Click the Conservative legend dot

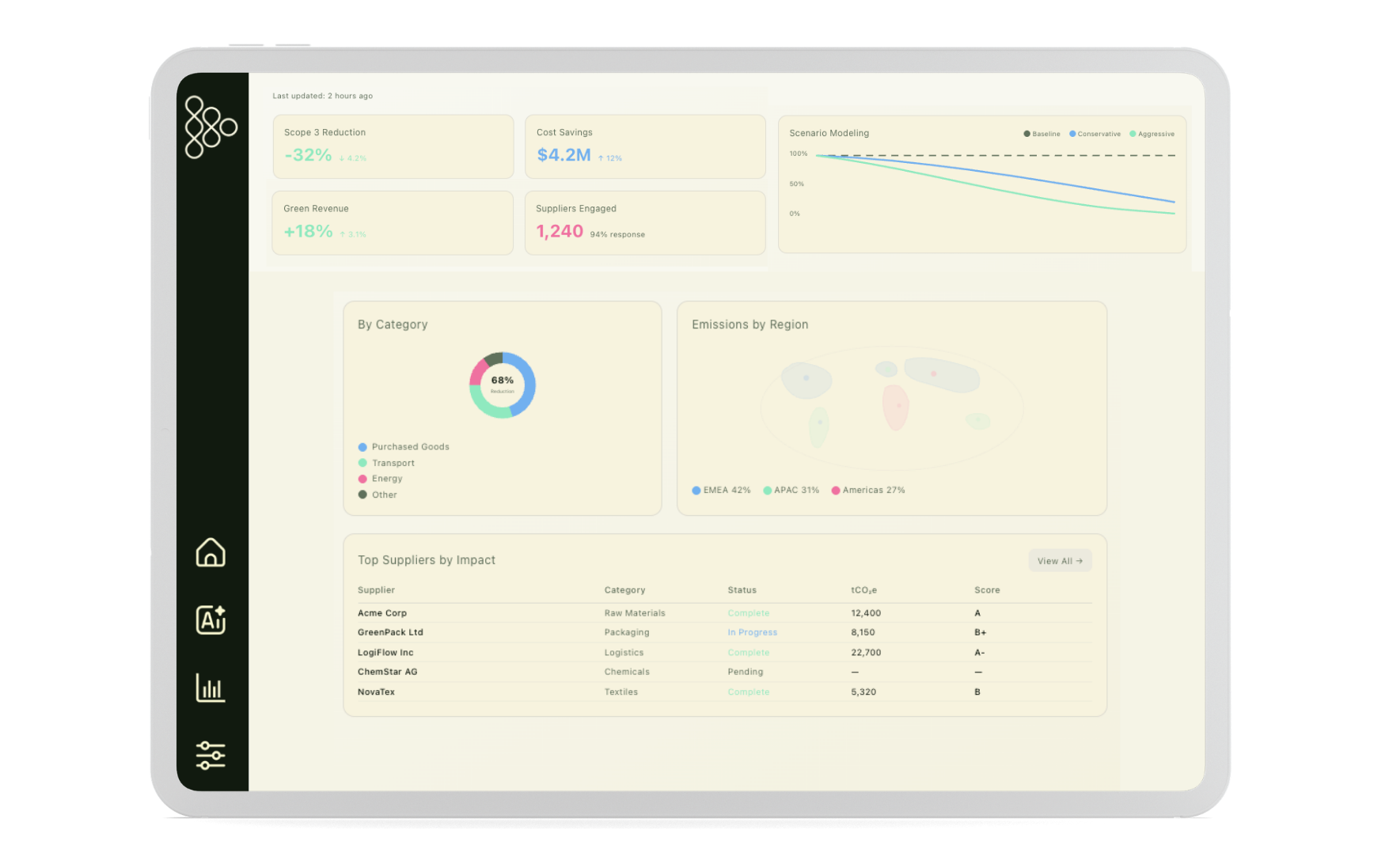1072,134
